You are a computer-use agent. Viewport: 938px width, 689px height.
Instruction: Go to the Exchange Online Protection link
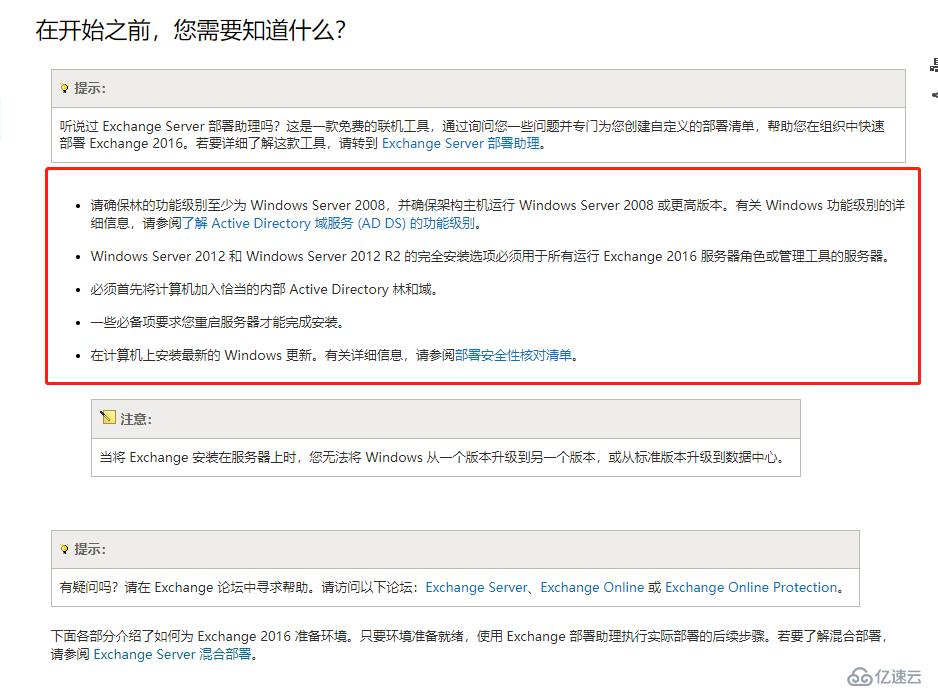tap(751, 587)
